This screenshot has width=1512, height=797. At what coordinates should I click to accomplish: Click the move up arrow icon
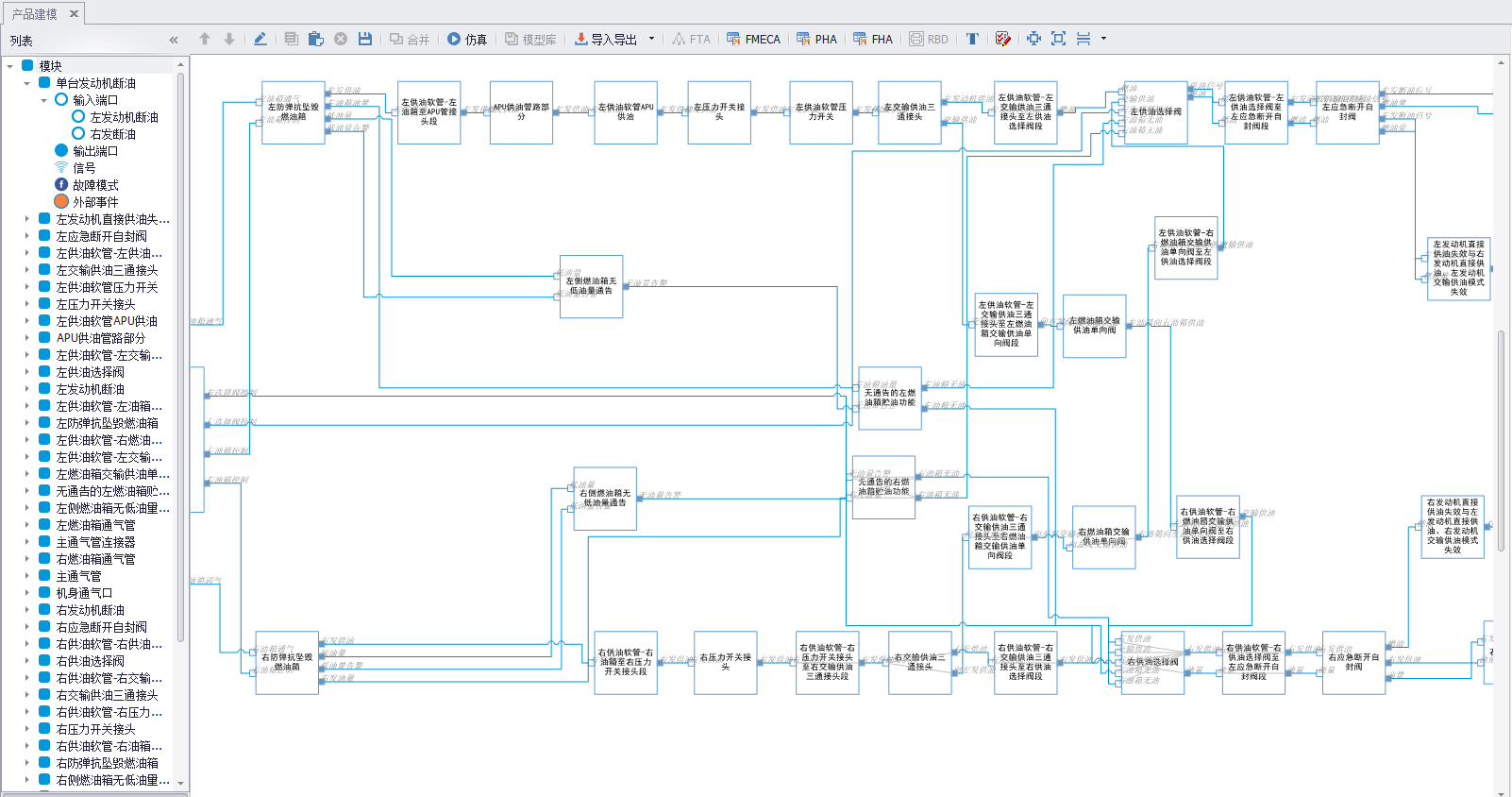[x=205, y=39]
